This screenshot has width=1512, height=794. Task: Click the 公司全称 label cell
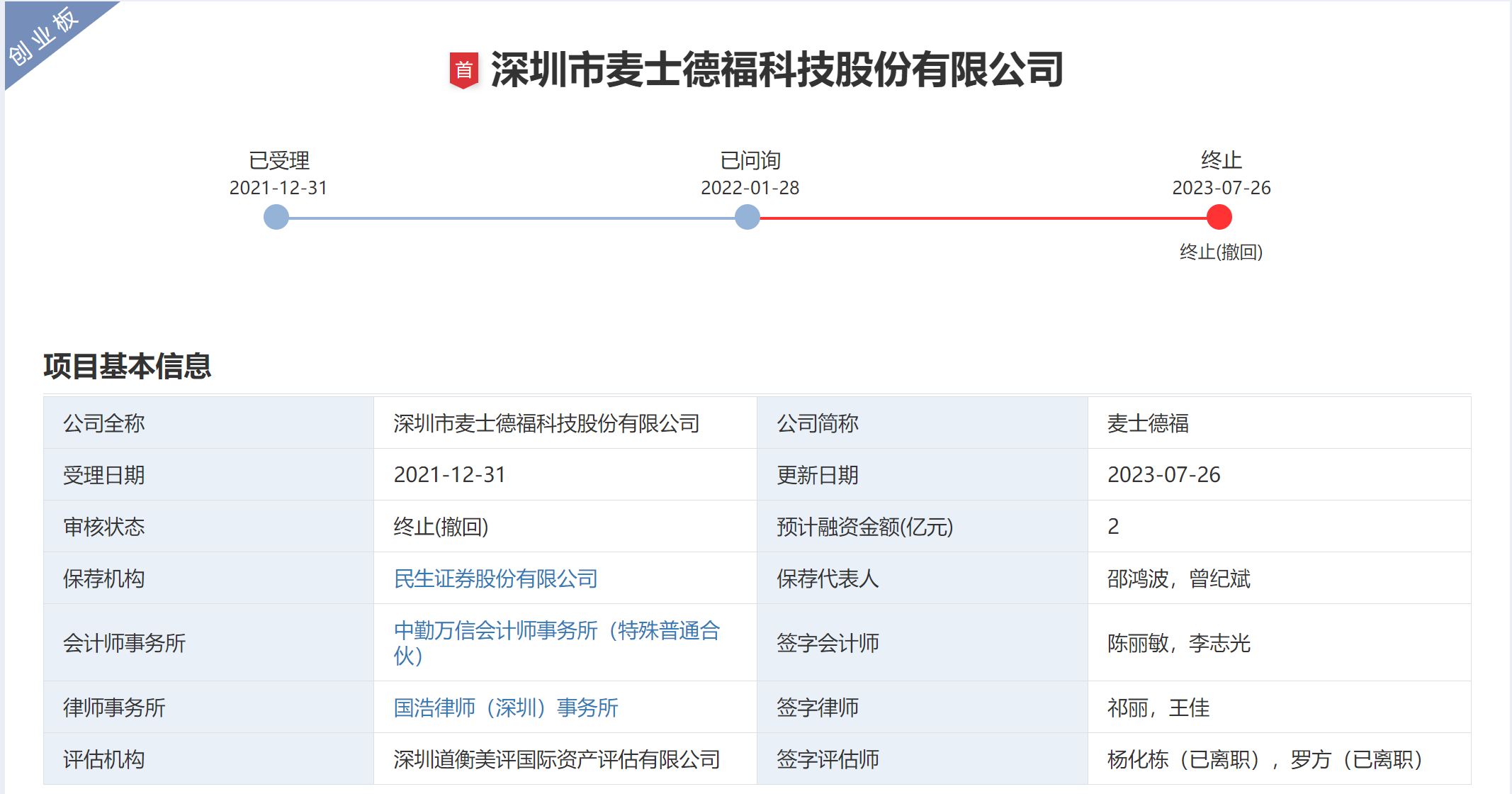209,423
